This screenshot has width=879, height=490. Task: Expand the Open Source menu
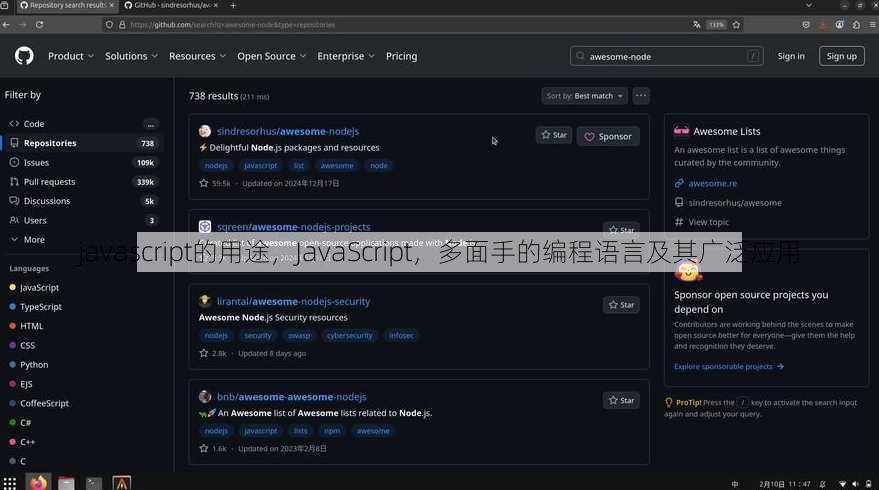271,56
